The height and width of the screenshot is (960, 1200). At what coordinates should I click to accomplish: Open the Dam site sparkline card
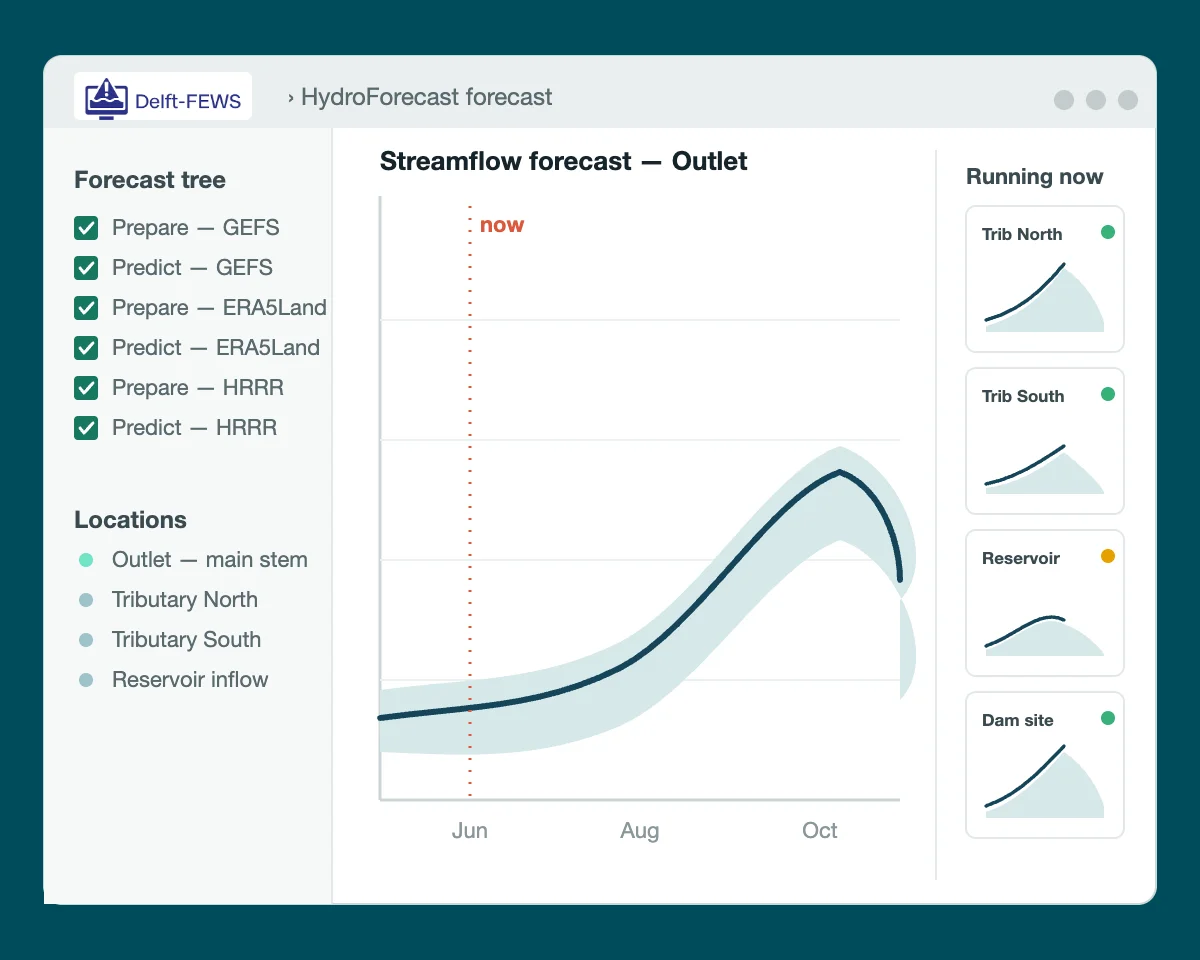pyautogui.click(x=1045, y=765)
